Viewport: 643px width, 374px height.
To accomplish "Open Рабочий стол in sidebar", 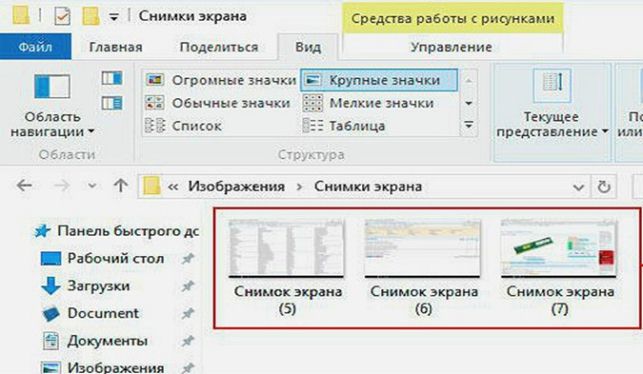I will 103,258.
